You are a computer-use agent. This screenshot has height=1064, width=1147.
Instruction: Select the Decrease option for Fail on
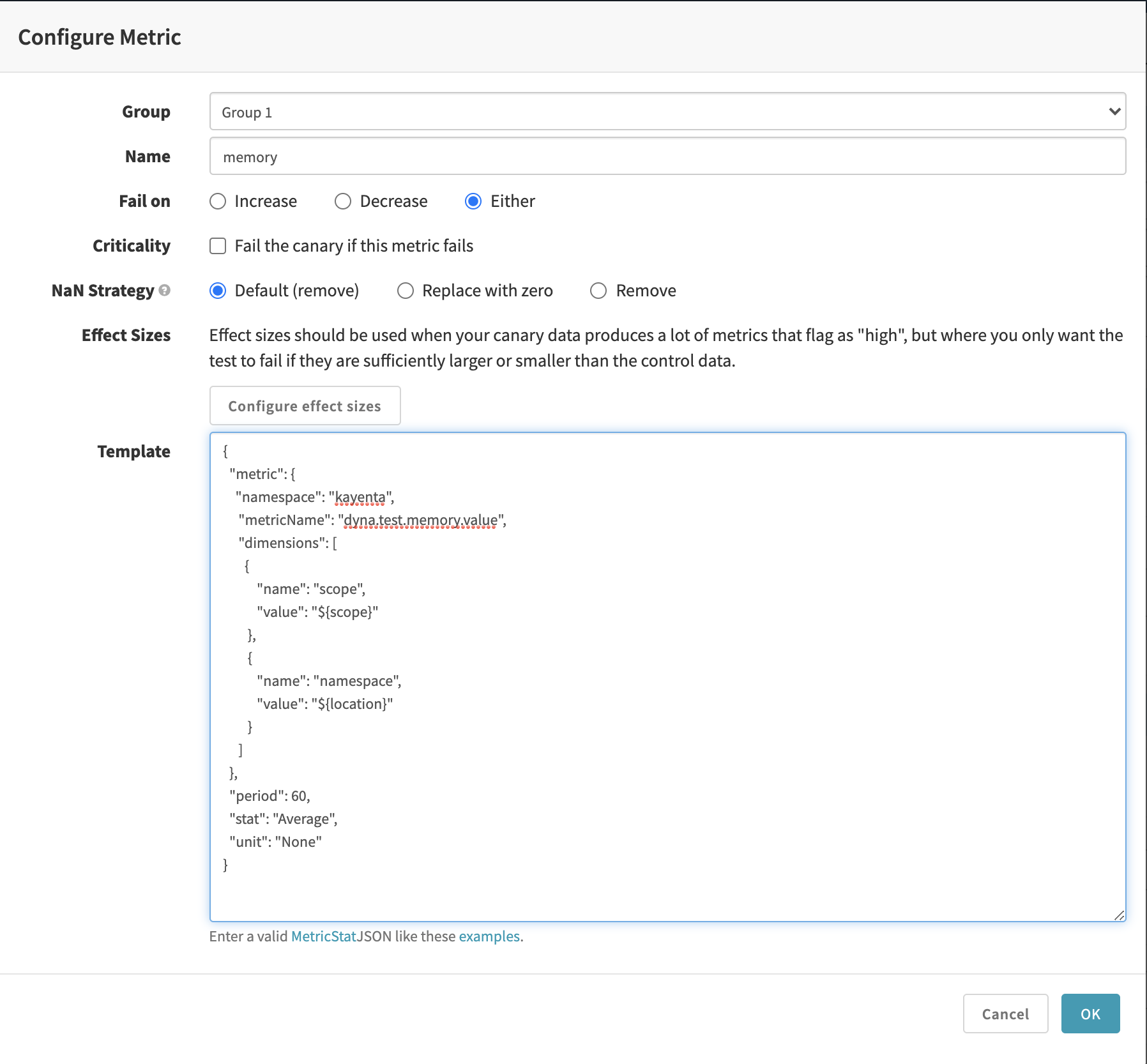tap(343, 201)
